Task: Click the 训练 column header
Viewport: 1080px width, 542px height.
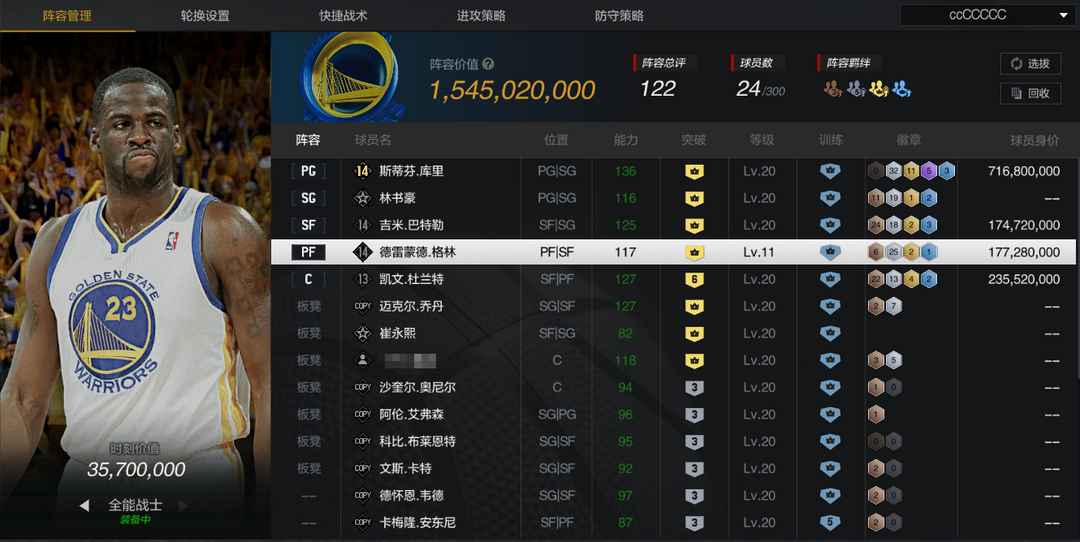Action: [831, 140]
